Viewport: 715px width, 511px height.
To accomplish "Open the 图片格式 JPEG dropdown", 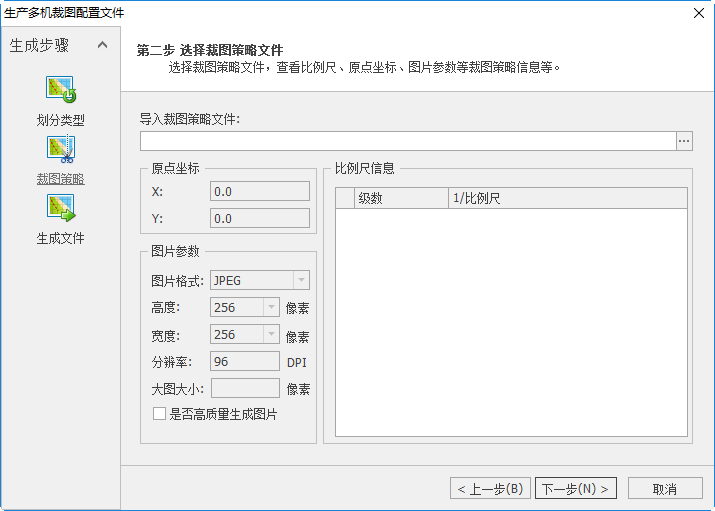I will pos(300,281).
